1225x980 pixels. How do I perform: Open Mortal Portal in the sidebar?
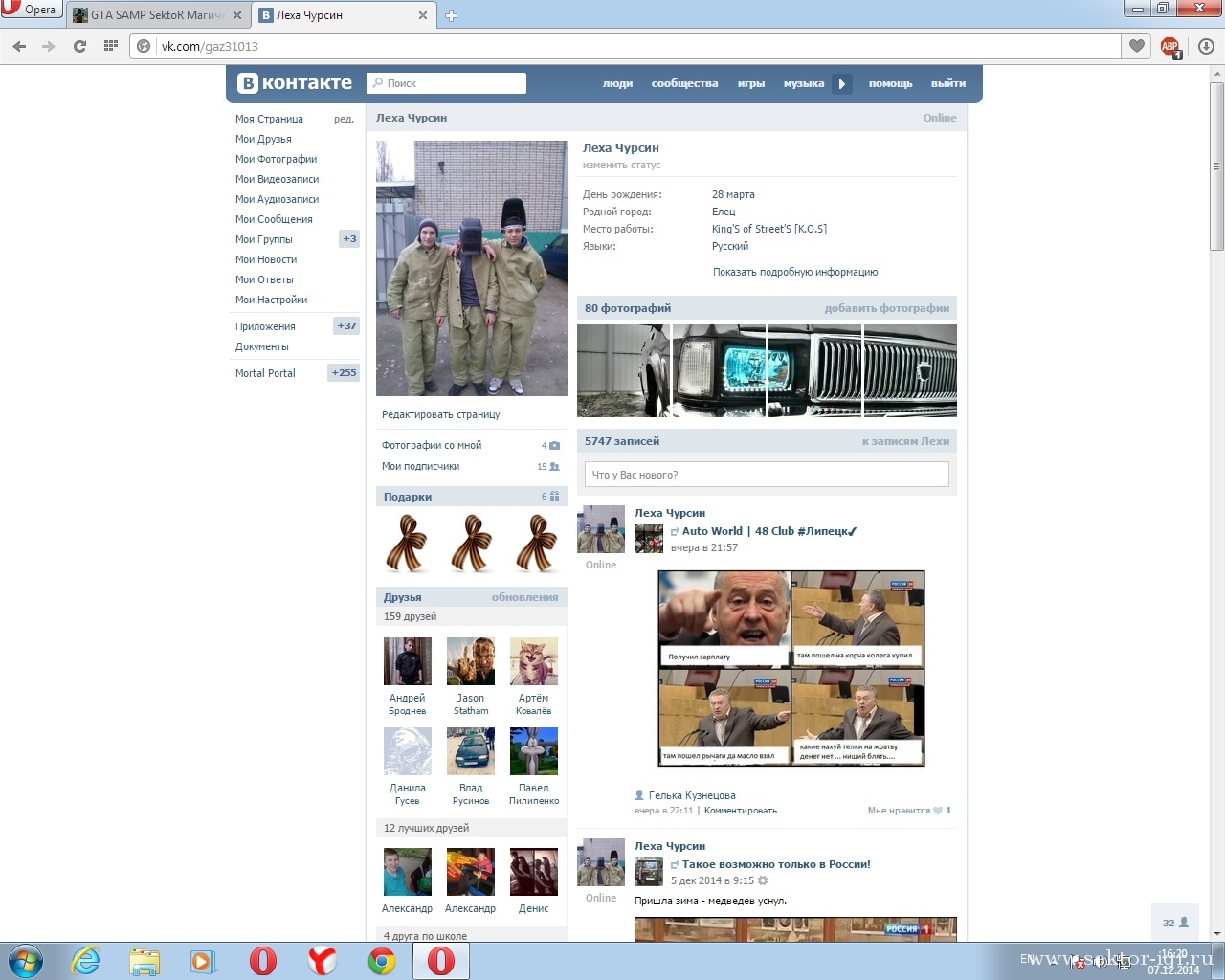click(x=265, y=373)
